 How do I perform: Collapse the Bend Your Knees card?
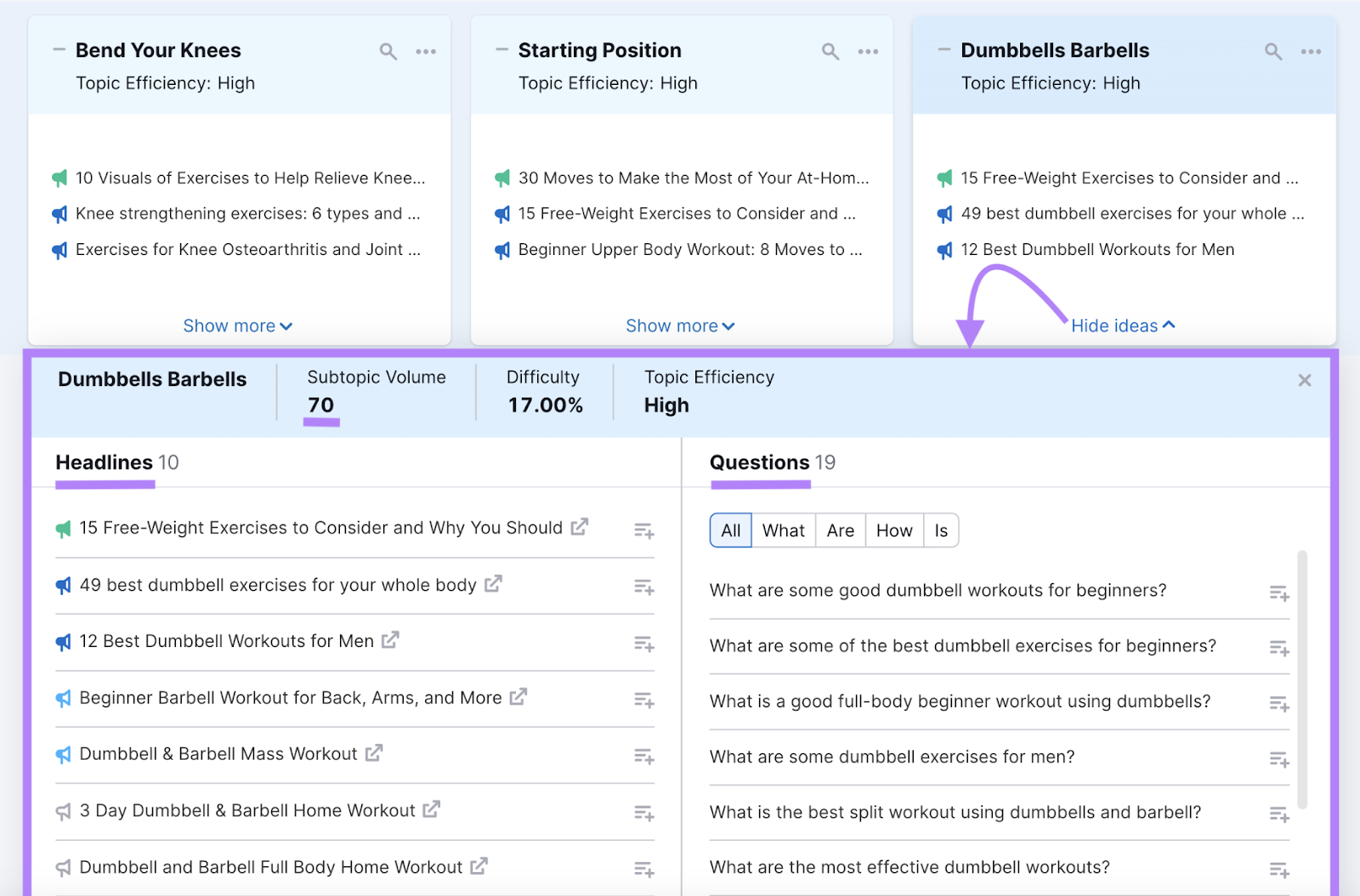point(59,50)
